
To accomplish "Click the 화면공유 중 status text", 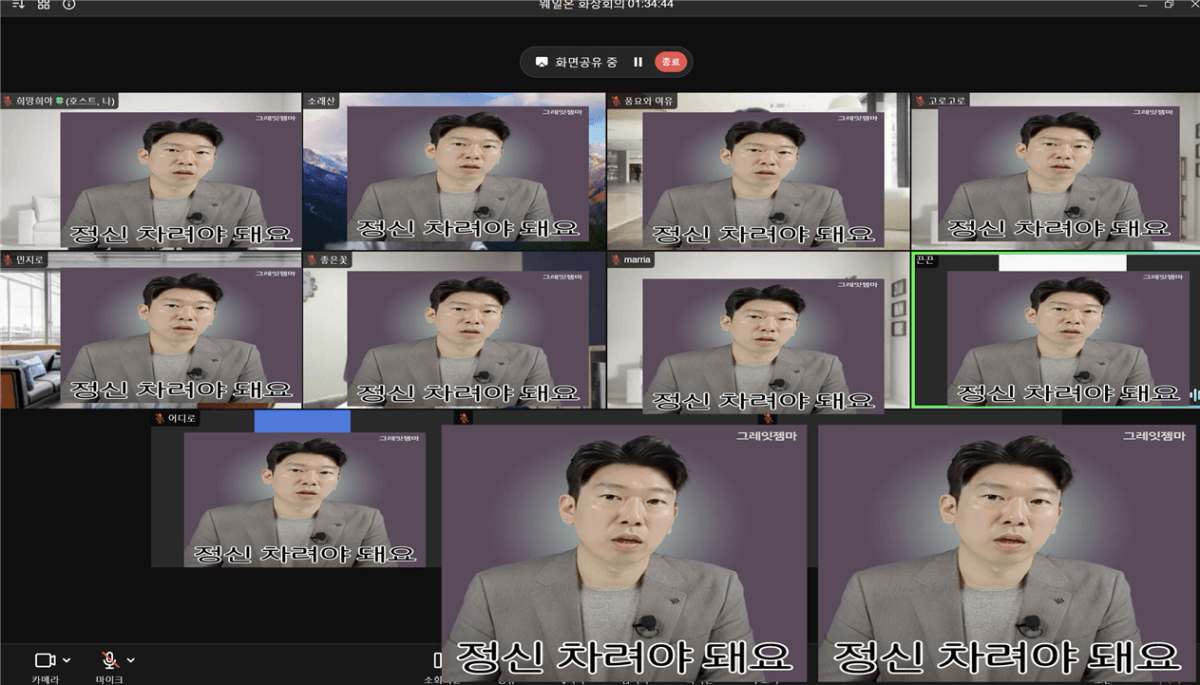I will [x=587, y=62].
